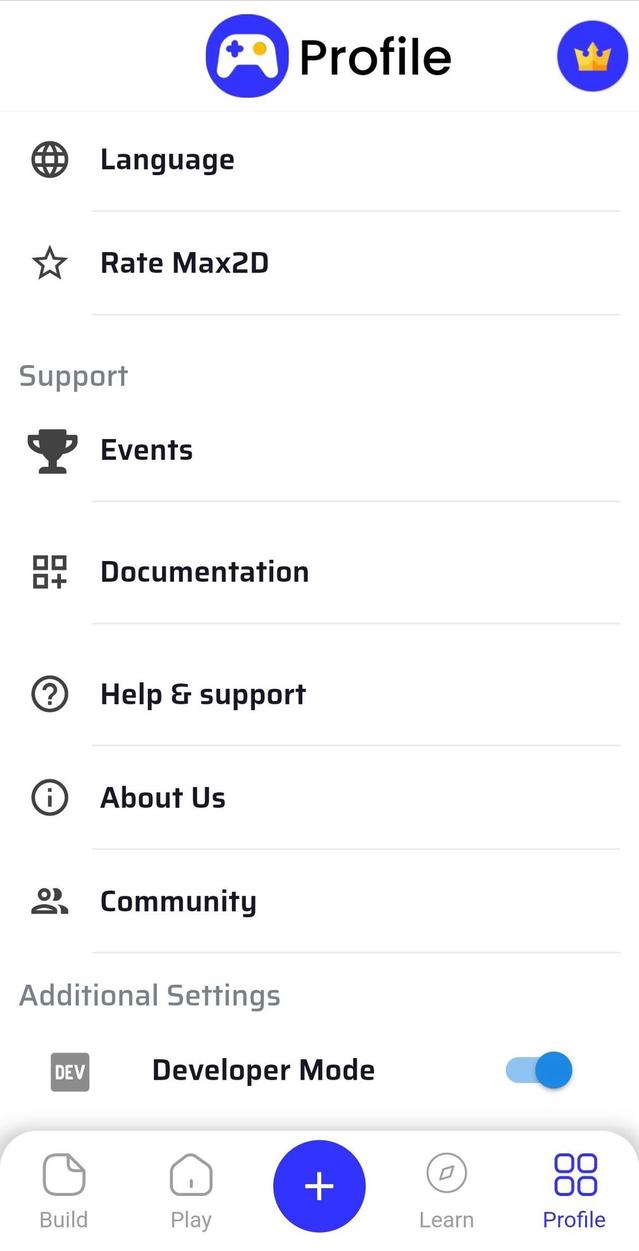This screenshot has width=639, height=1251.
Task: Open the Documentation link
Action: click(204, 572)
